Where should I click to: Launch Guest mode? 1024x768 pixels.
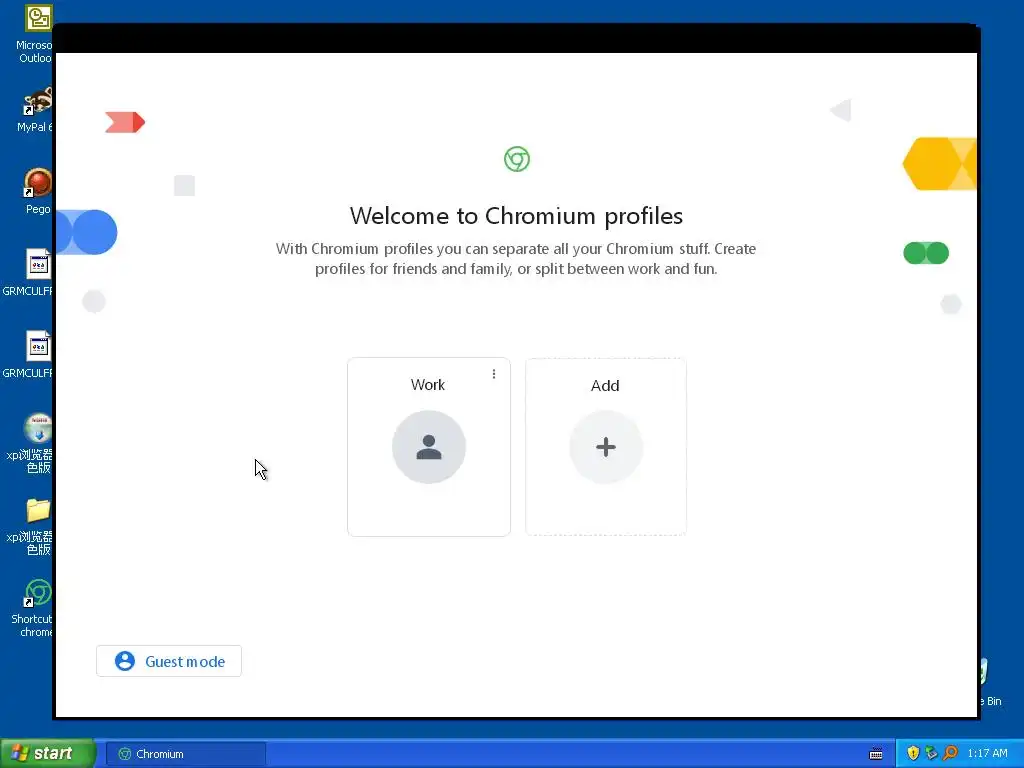168,661
